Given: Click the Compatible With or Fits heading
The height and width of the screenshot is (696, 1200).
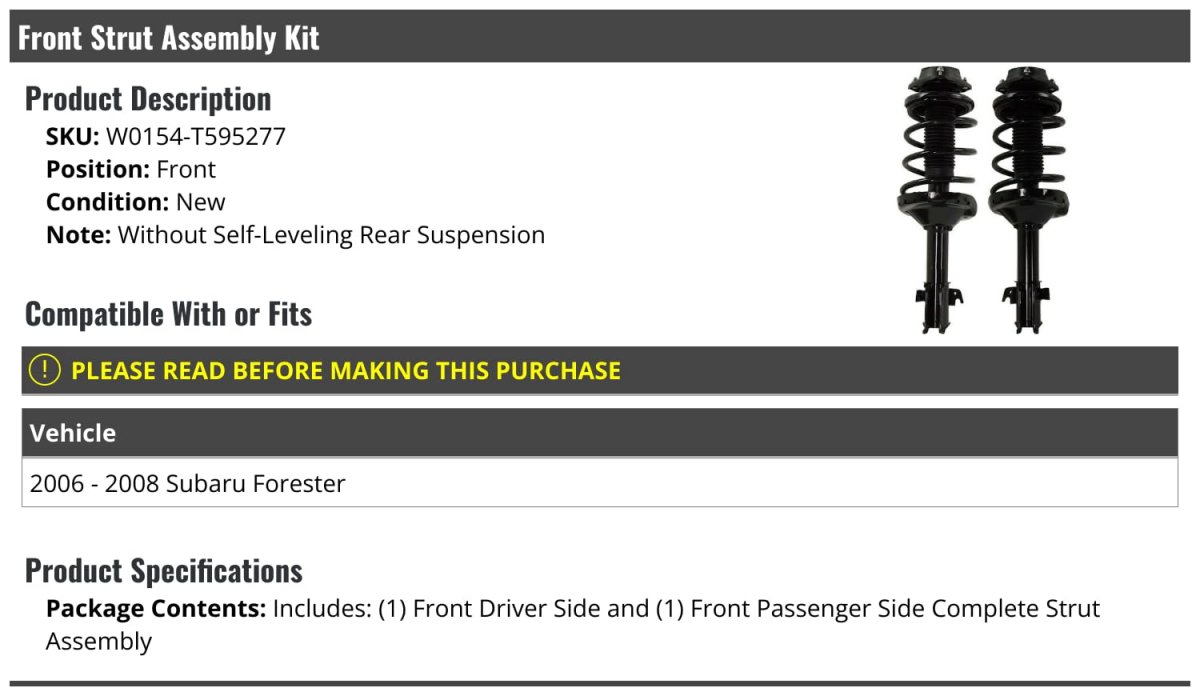Looking at the screenshot, I should 169,314.
